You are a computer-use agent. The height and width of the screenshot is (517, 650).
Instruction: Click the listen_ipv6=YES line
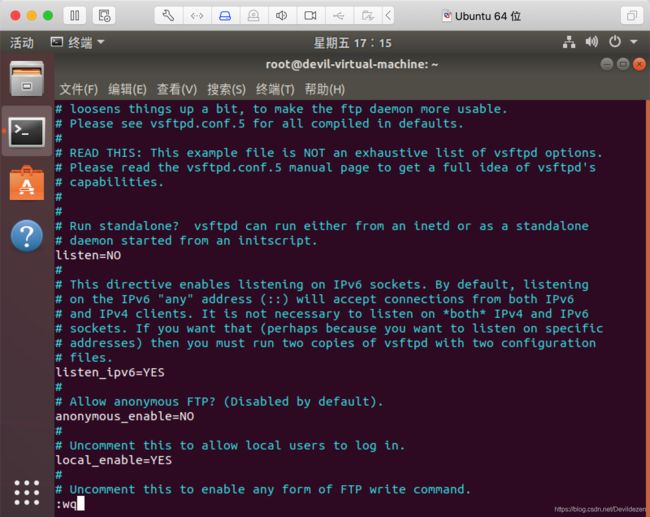click(x=110, y=372)
